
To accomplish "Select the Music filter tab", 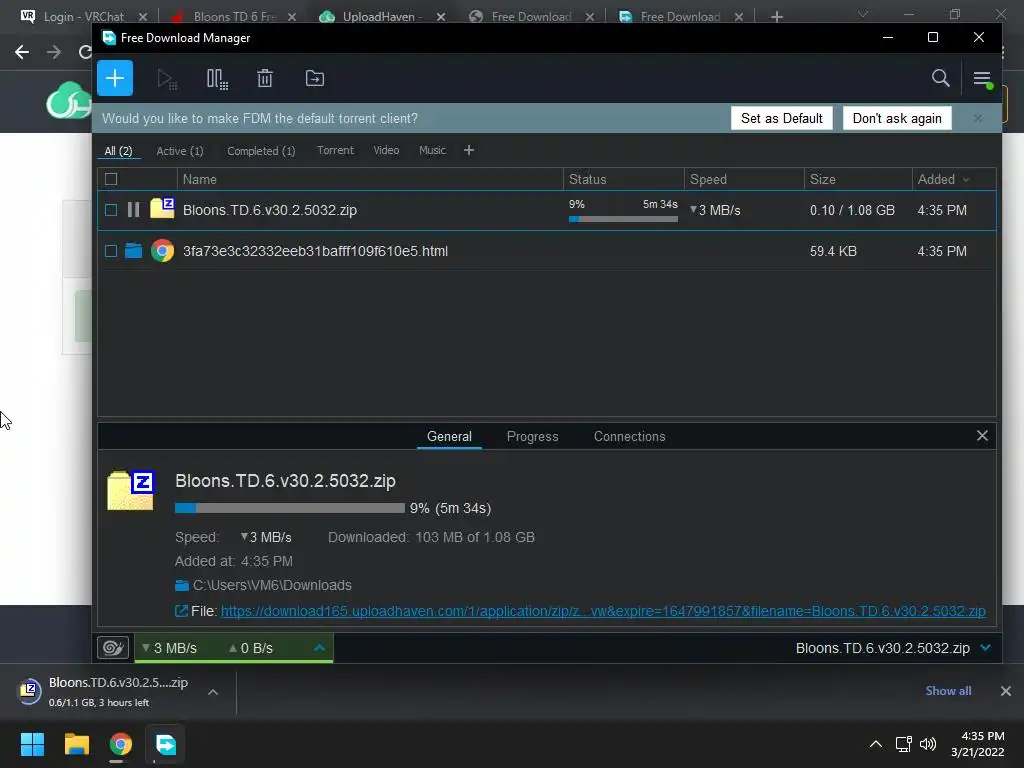I will [432, 150].
